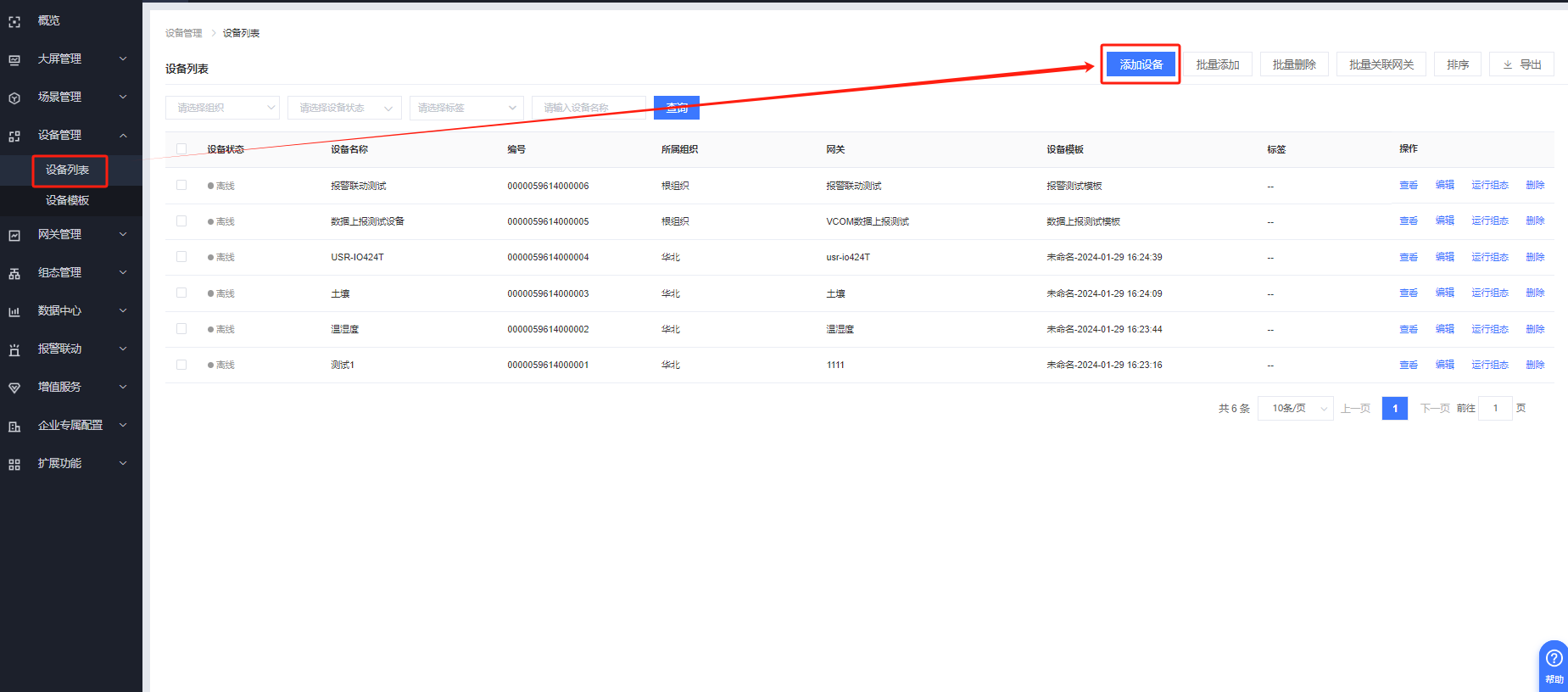The image size is (1568, 692).
Task: Open the 10条/页 page size dropdown
Action: (1295, 409)
